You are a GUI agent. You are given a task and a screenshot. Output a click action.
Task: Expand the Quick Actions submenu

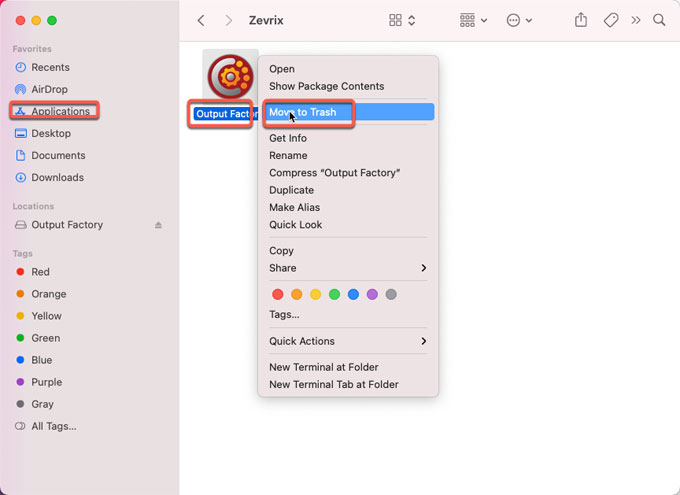tap(347, 341)
